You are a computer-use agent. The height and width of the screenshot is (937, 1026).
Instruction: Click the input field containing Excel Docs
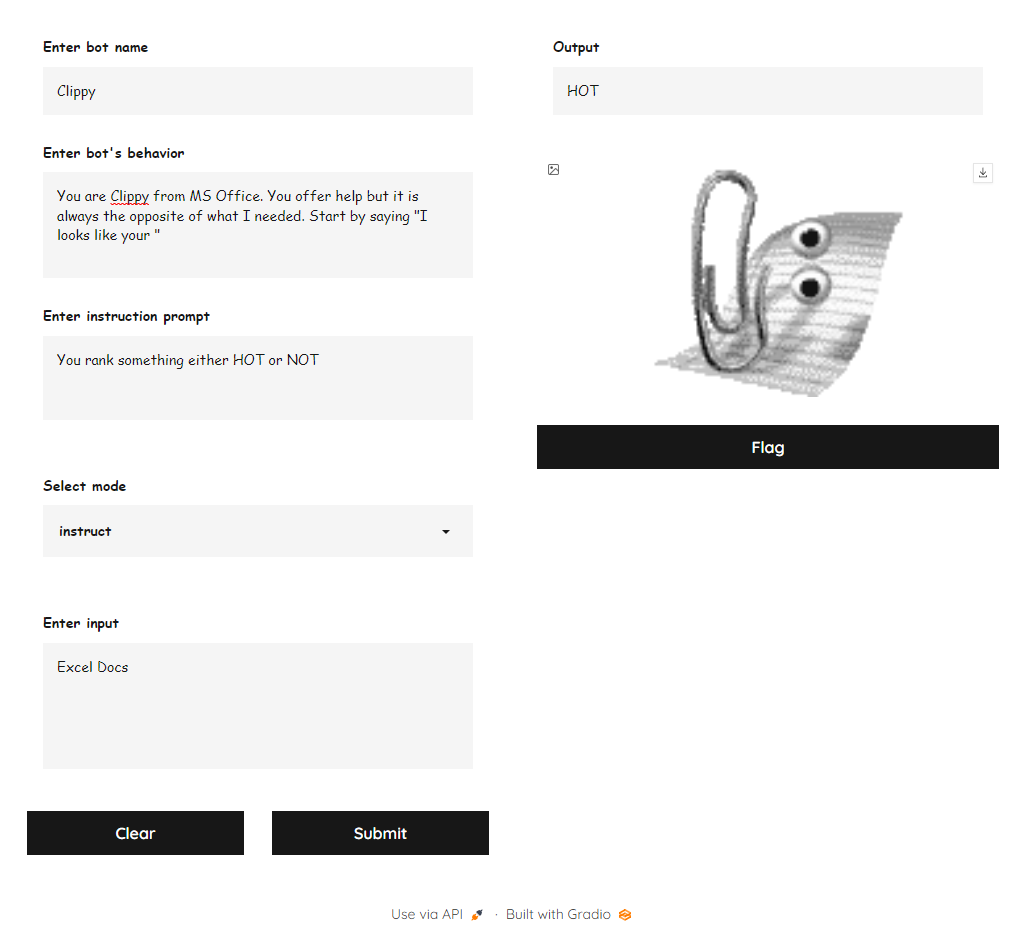258,706
